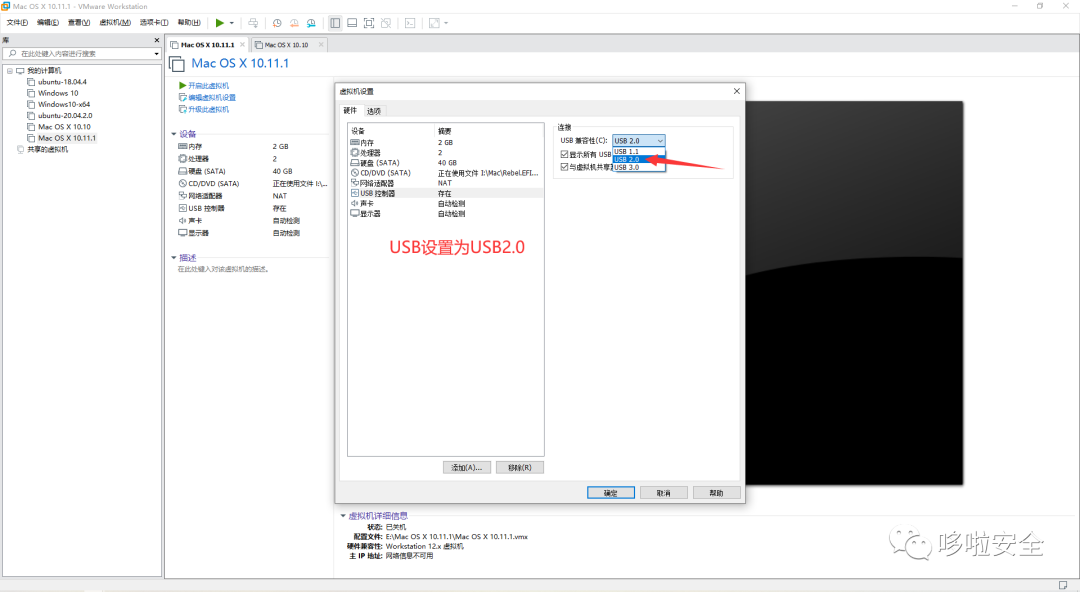Click the 移除(R) button
The height and width of the screenshot is (592, 1080).
click(x=520, y=467)
